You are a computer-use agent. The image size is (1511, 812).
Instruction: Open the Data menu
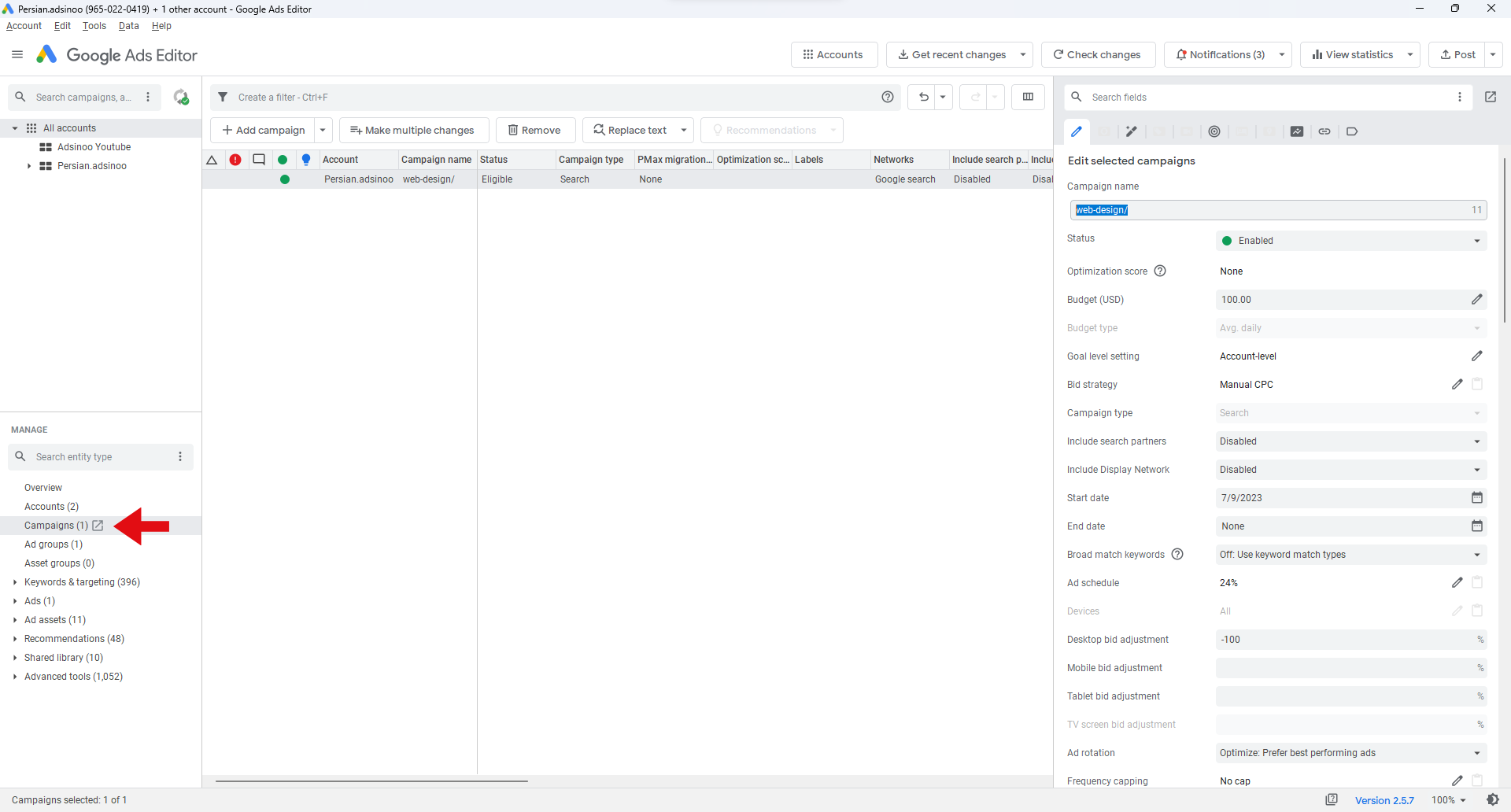(x=129, y=26)
